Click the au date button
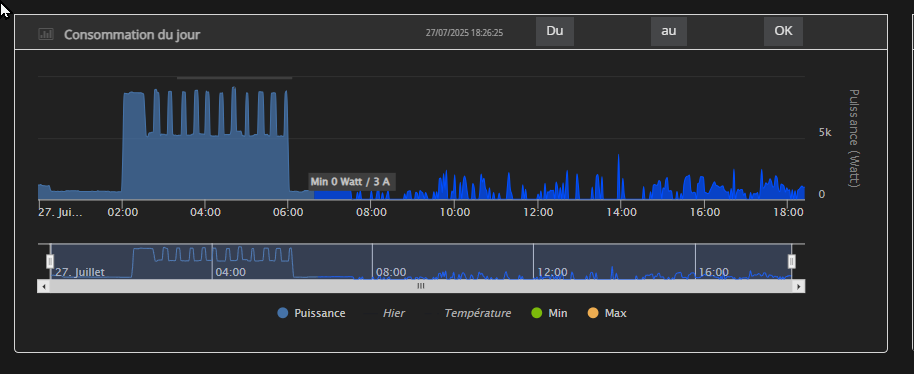 (x=669, y=31)
